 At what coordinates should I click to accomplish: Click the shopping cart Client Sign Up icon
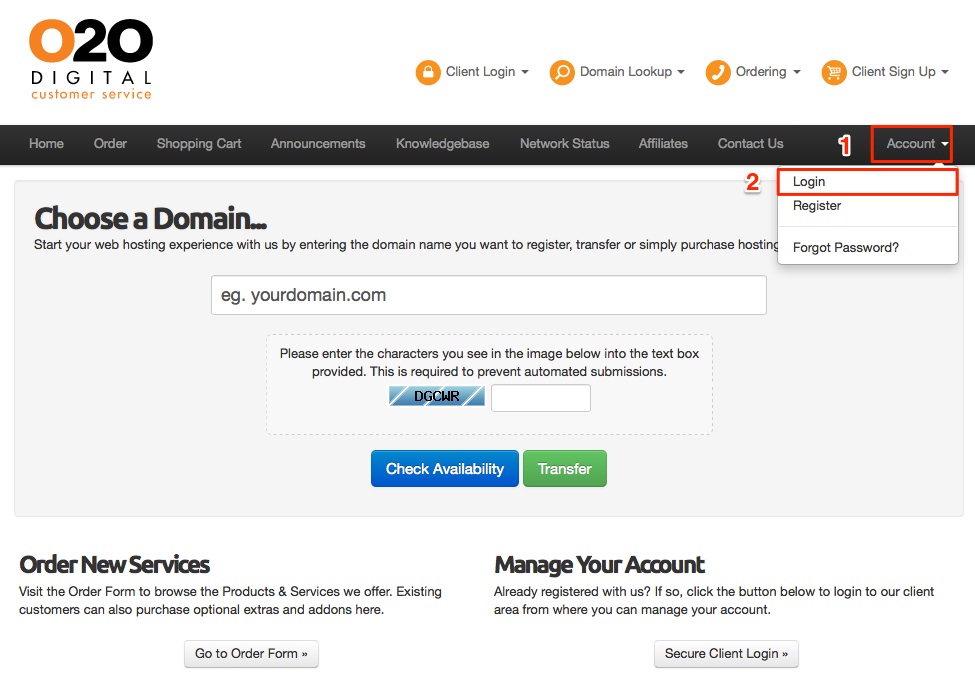pyautogui.click(x=834, y=72)
